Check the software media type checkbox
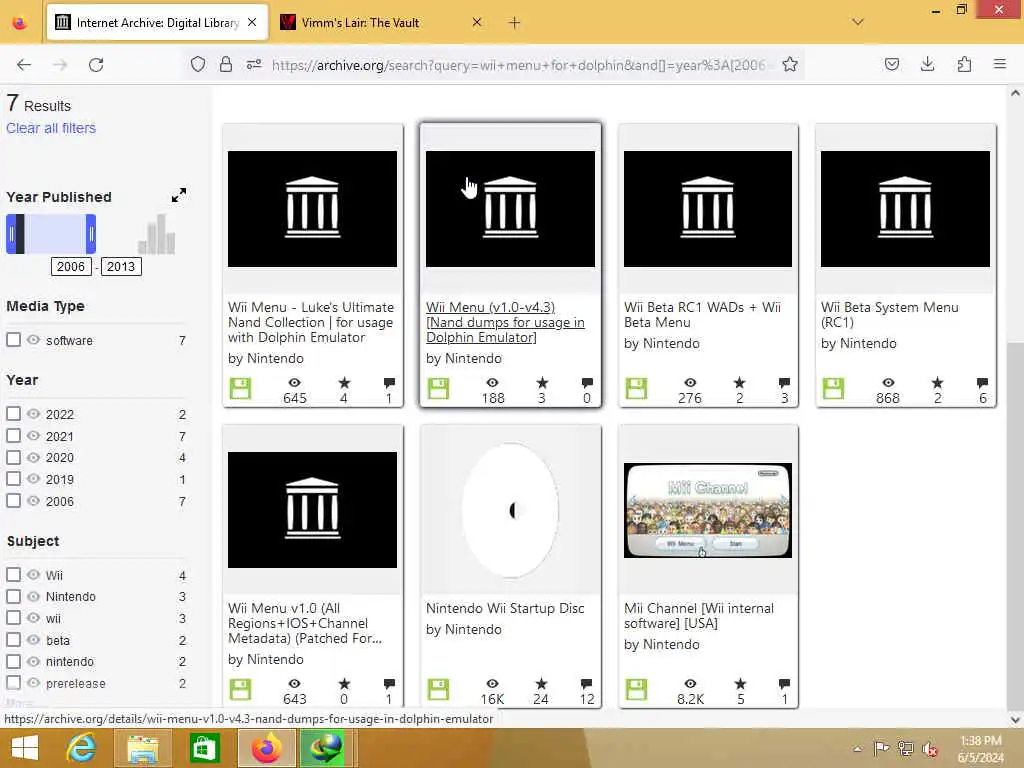Viewport: 1024px width, 768px height. 14,340
